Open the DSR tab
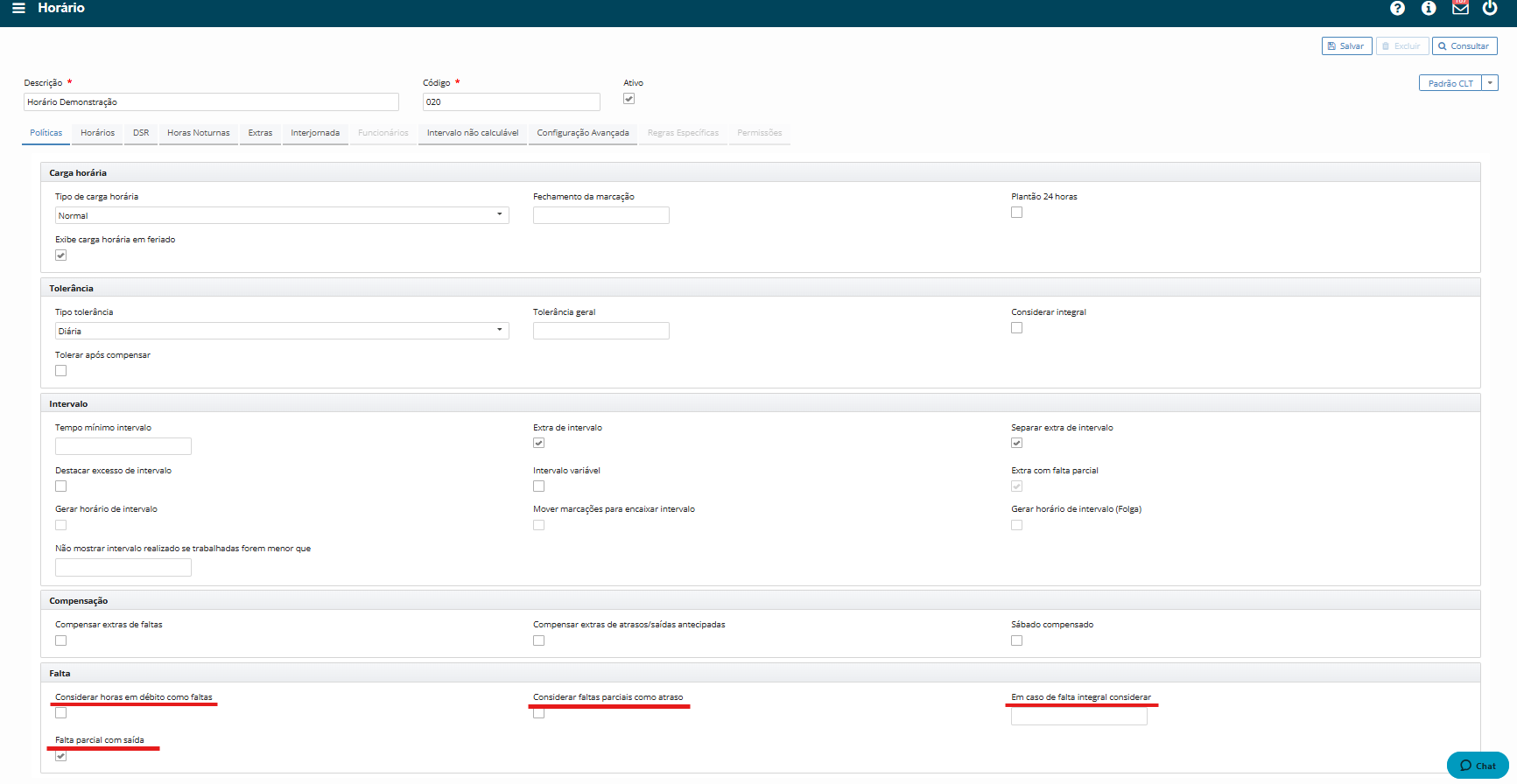 [141, 133]
